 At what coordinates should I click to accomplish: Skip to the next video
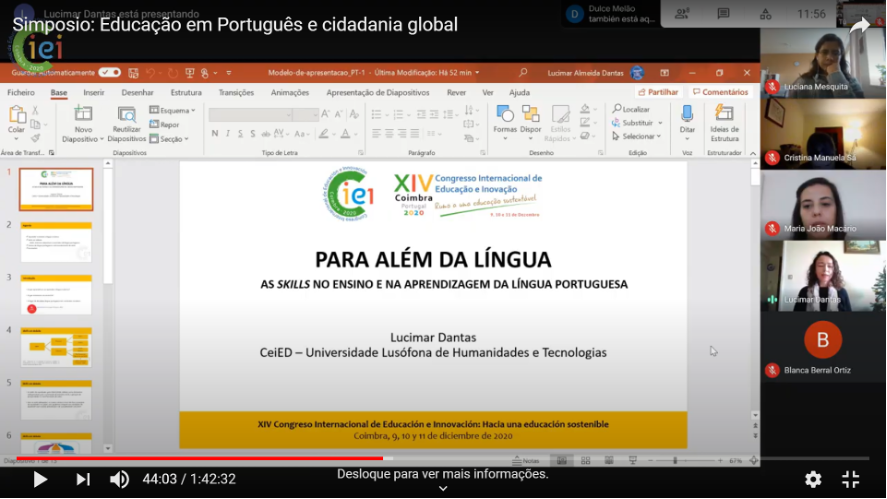point(83,479)
